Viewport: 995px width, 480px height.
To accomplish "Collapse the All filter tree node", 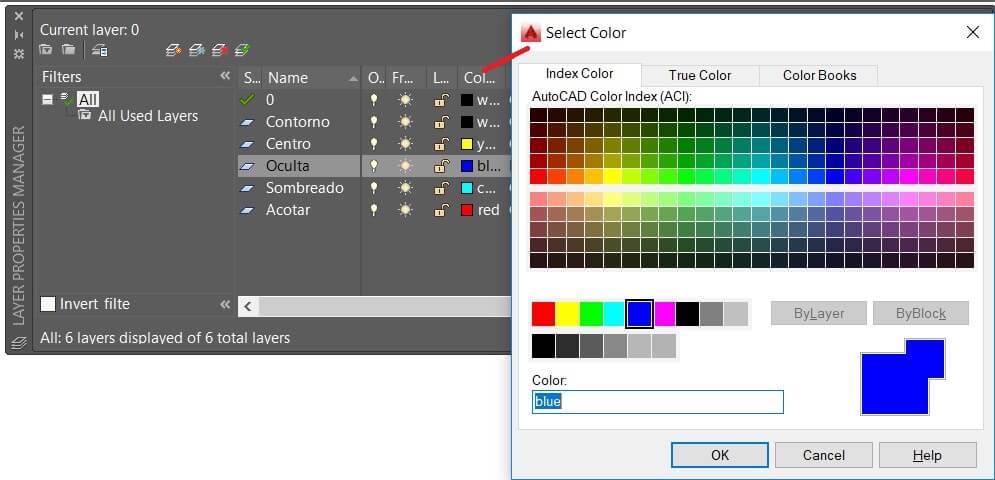I will tap(48, 100).
